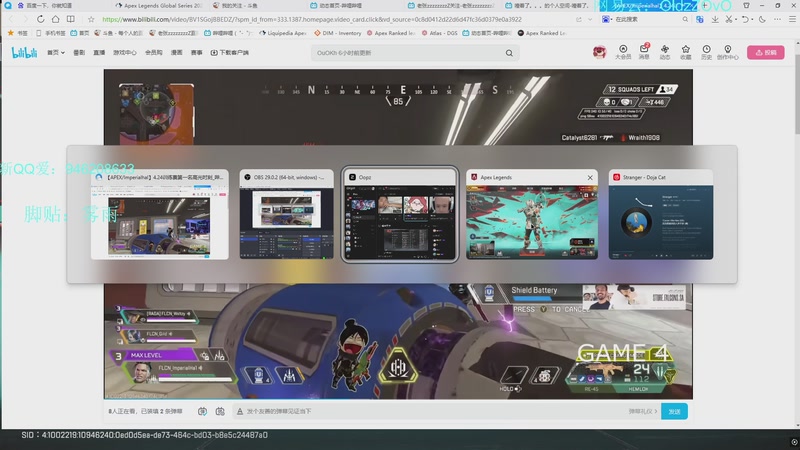Click the 下载客户端 link
This screenshot has height=450, width=800.
(x=230, y=53)
